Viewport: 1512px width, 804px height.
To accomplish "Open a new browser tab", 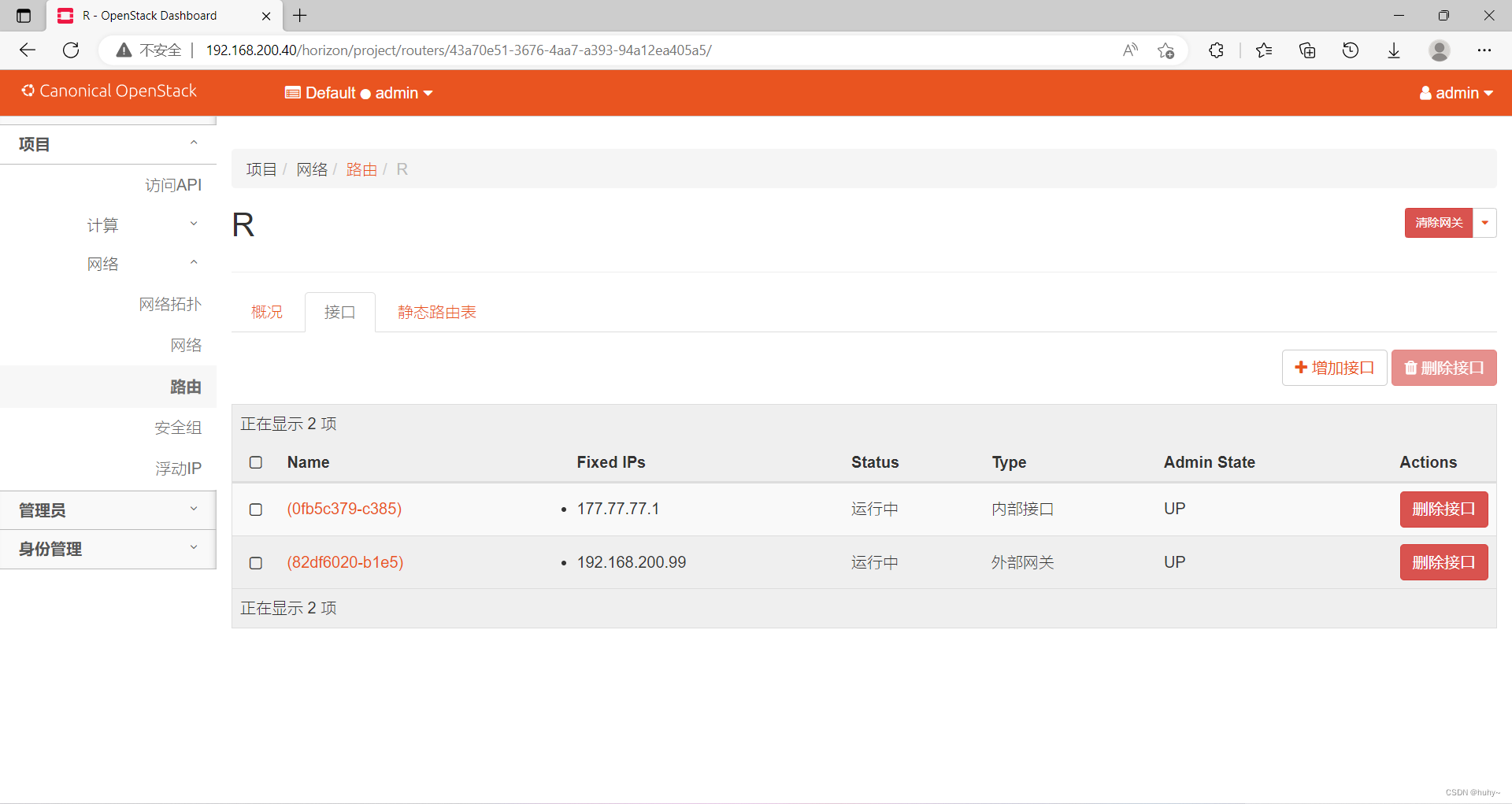I will 300,15.
